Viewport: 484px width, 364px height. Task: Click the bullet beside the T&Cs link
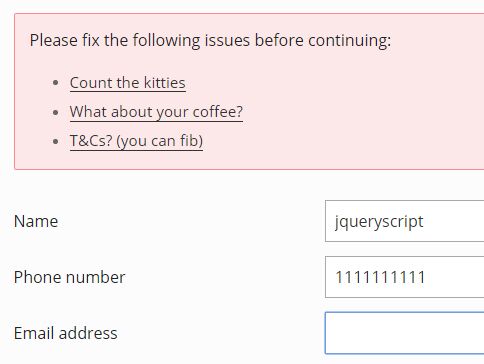click(x=56, y=141)
